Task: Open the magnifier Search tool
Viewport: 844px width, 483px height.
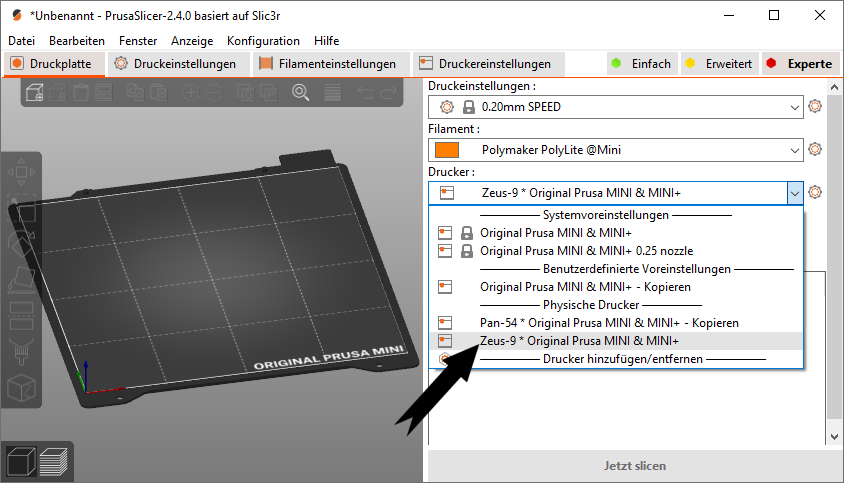Action: tap(300, 92)
